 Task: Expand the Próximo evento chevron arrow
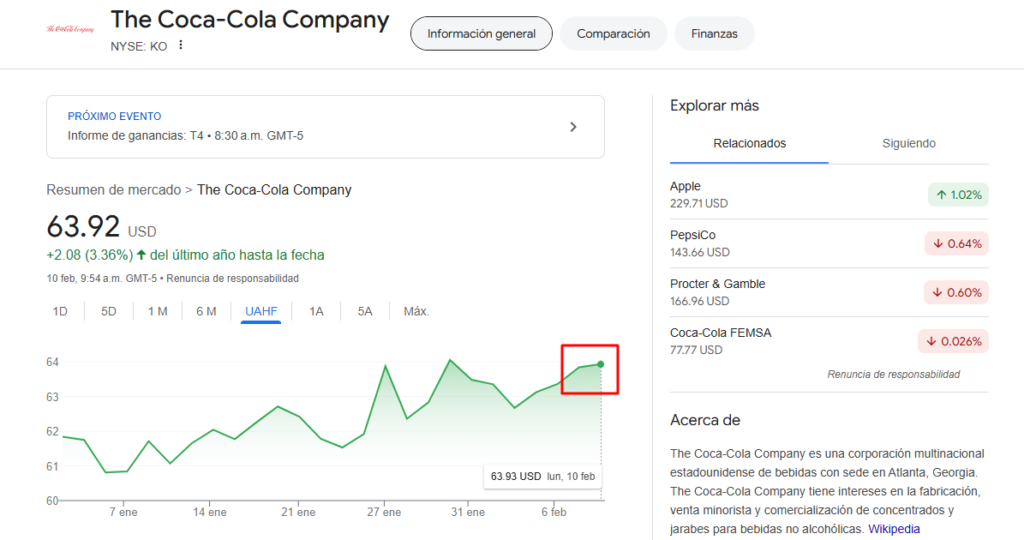coord(573,127)
